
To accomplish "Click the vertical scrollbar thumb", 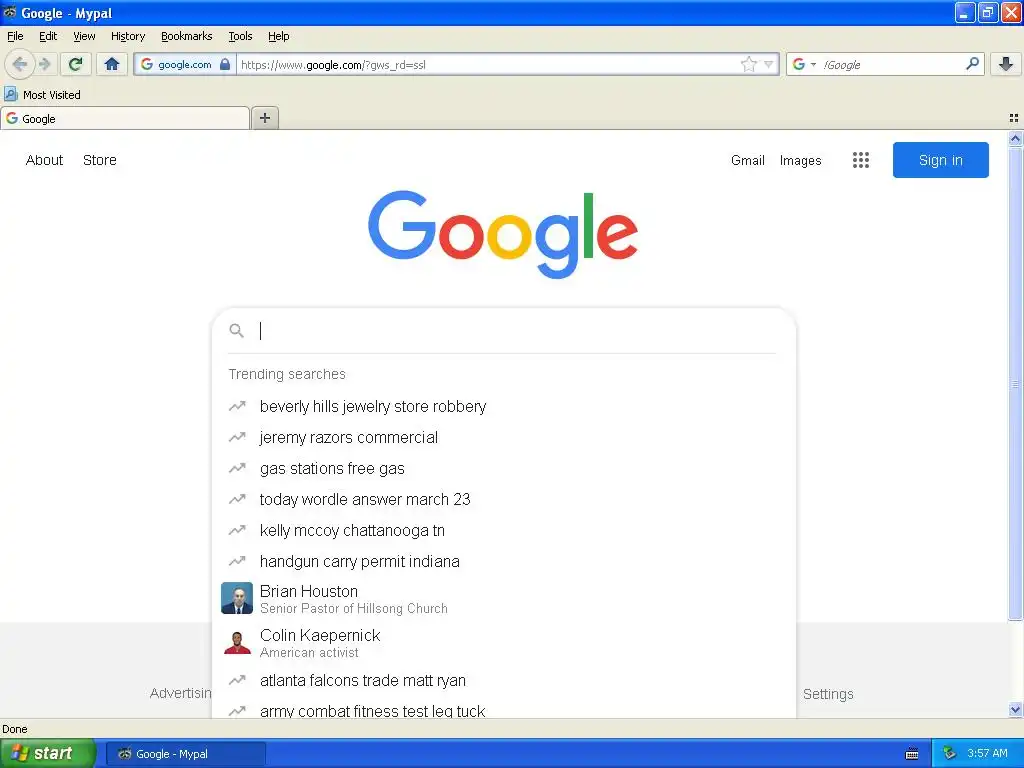I will 1015,384.
